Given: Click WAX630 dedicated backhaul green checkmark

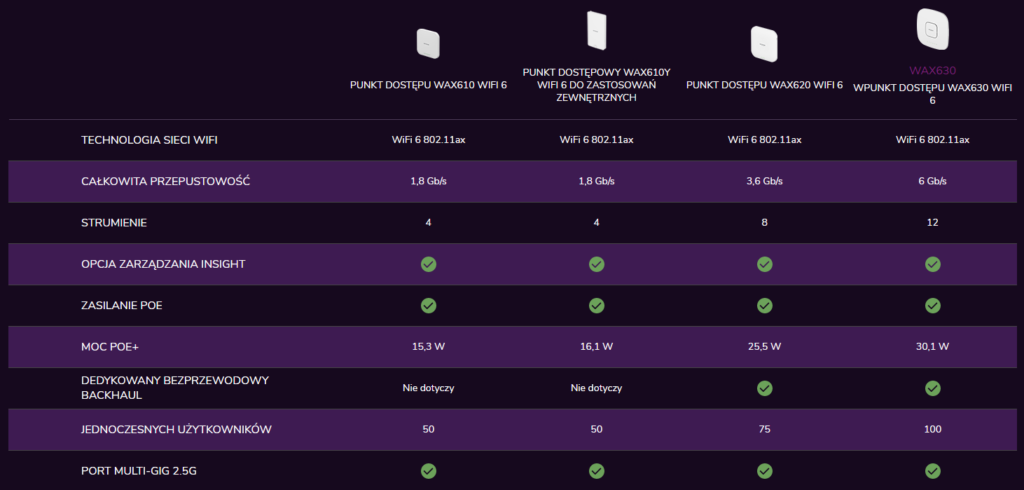Looking at the screenshot, I should 932,387.
